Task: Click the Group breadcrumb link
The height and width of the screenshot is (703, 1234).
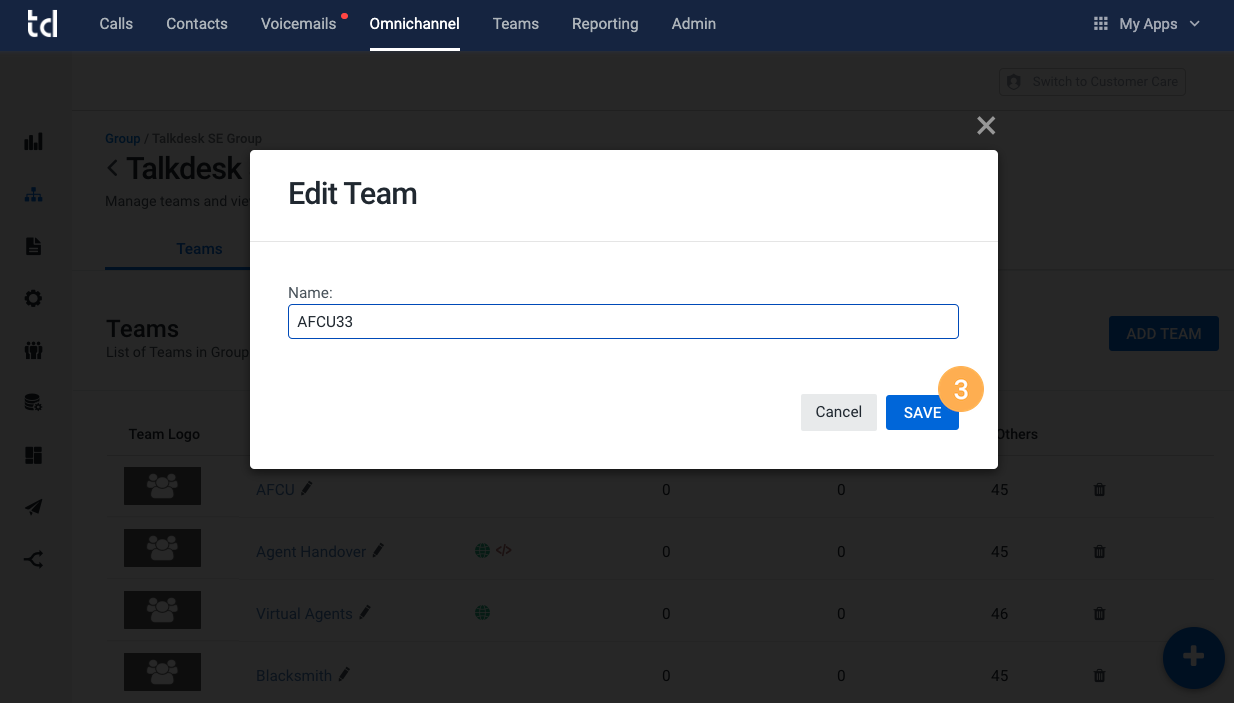Action: click(123, 139)
